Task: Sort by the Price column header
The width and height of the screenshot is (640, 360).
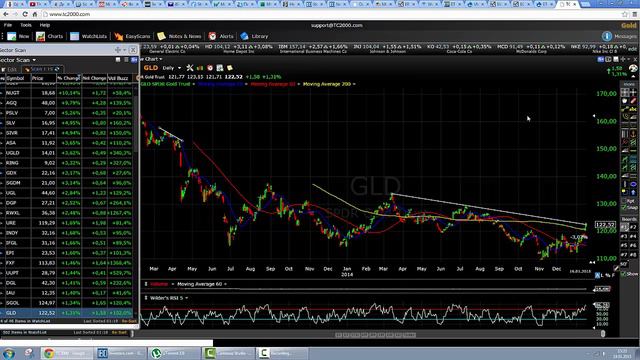Action: tap(43, 78)
